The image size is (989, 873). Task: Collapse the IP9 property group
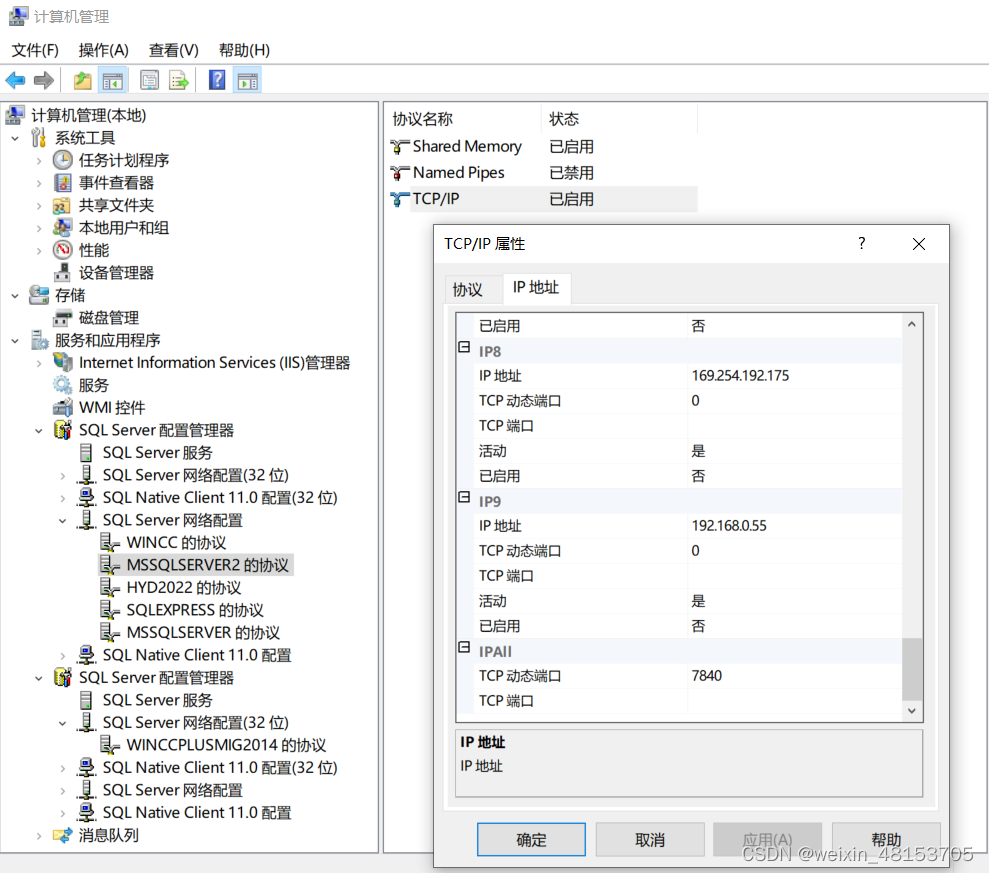tap(464, 498)
